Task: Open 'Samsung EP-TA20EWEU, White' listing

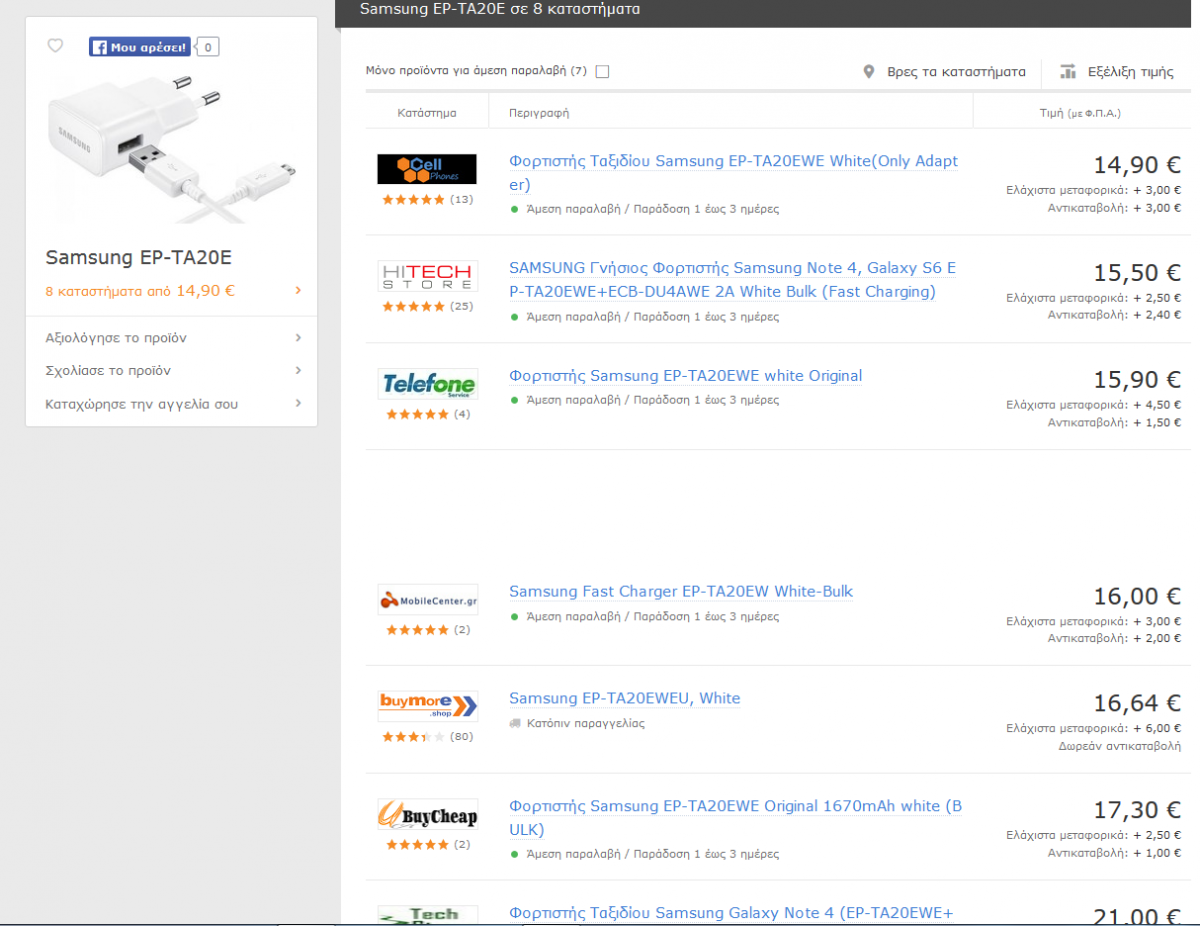Action: coord(625,699)
